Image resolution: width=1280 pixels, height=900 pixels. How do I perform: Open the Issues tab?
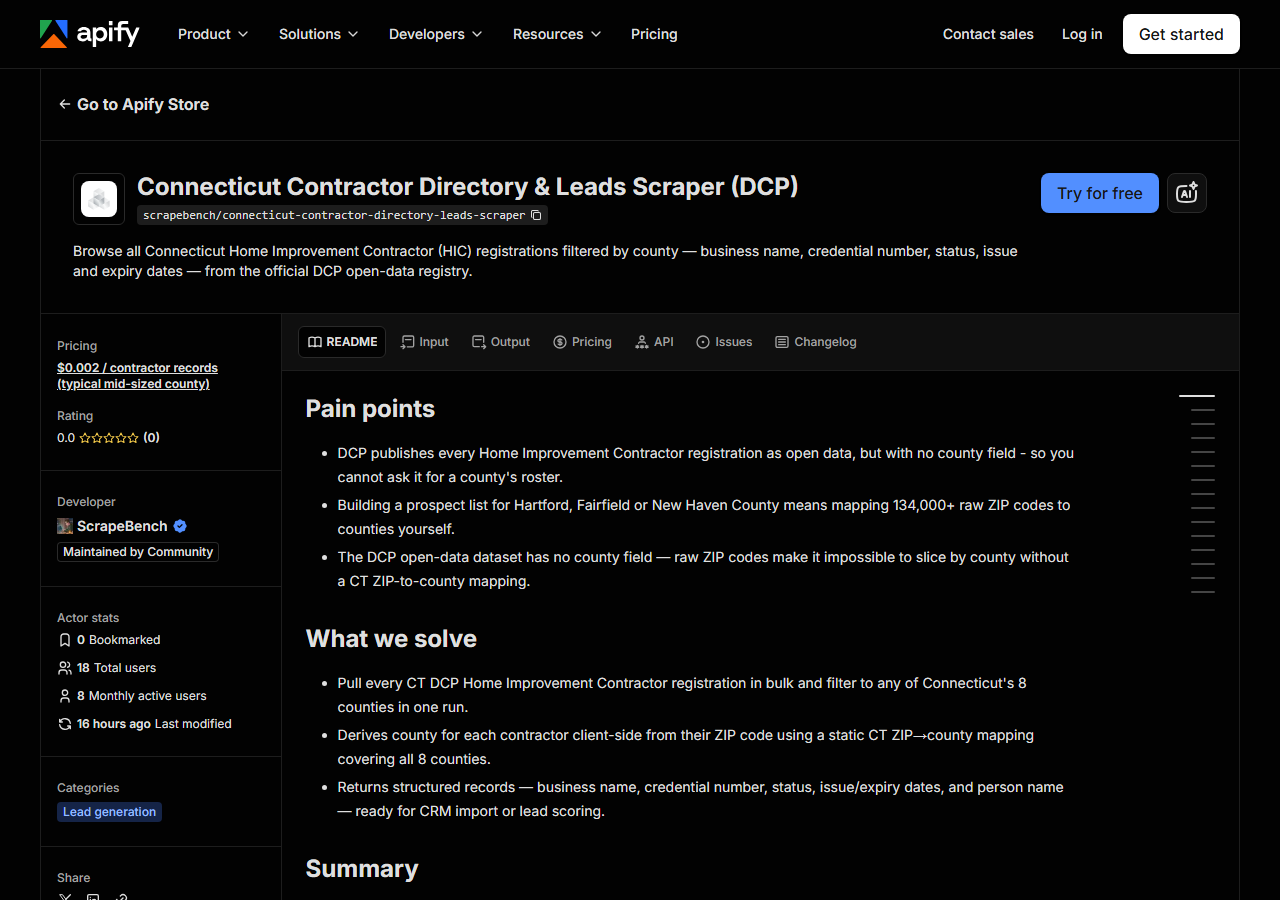pos(724,342)
